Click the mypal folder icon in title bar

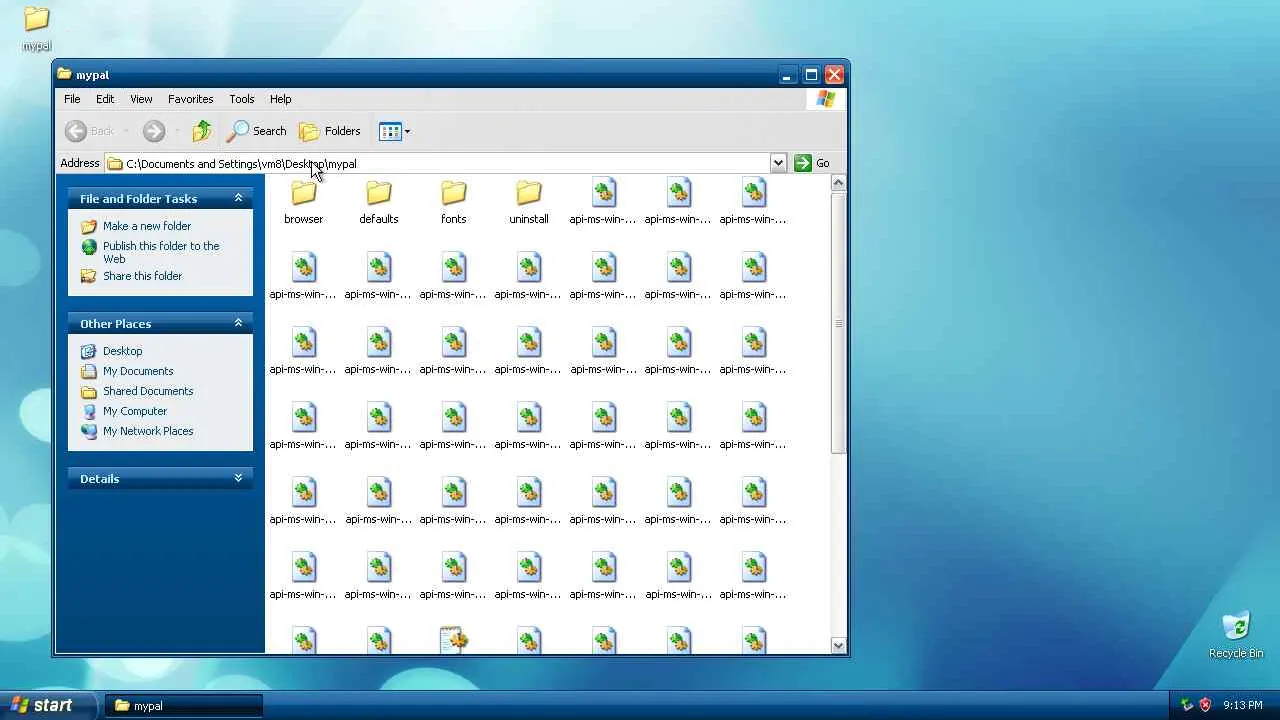click(65, 74)
